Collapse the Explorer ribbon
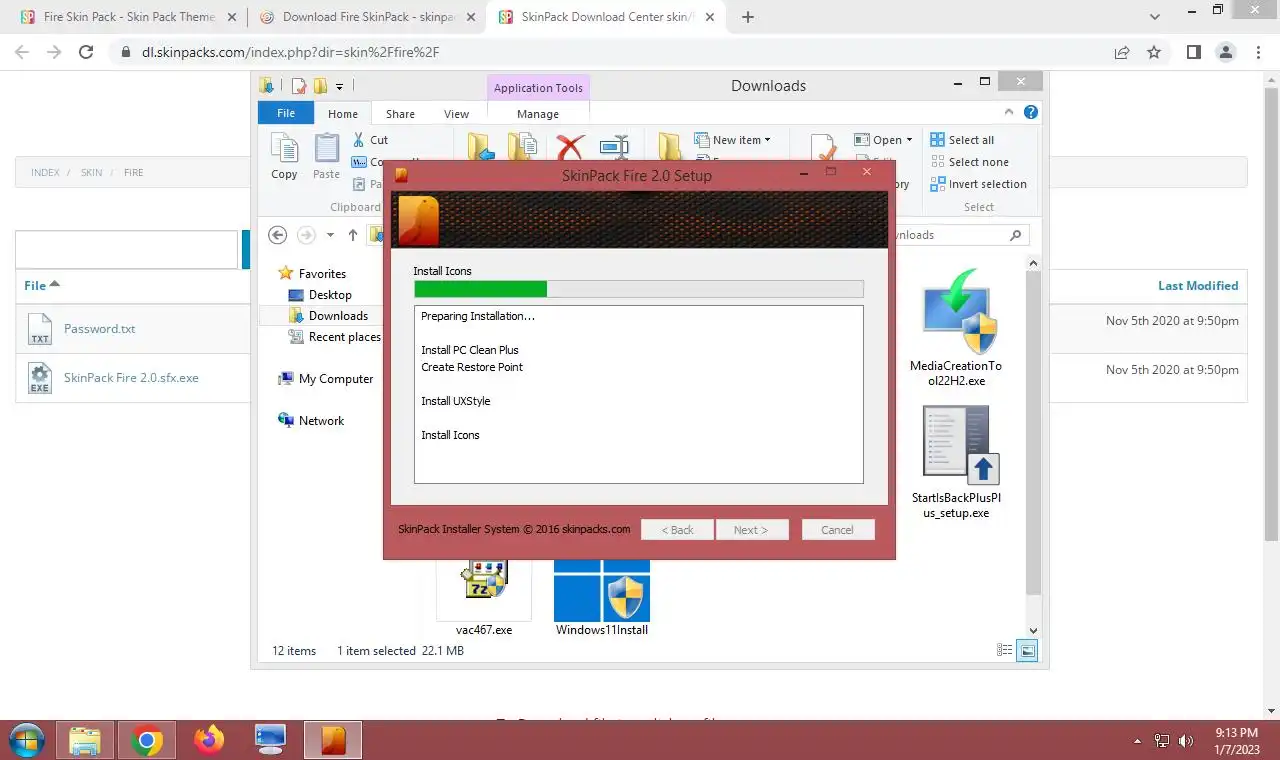 (x=1009, y=113)
